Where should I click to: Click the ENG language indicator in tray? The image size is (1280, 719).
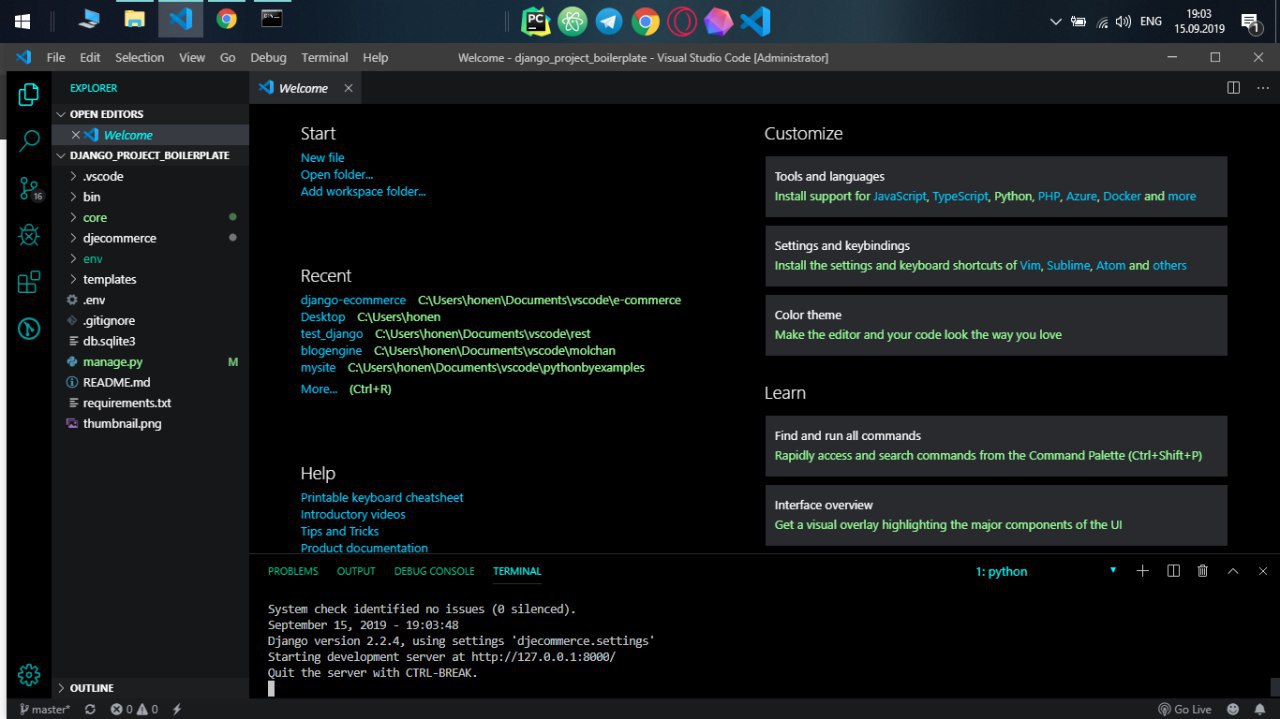1150,20
